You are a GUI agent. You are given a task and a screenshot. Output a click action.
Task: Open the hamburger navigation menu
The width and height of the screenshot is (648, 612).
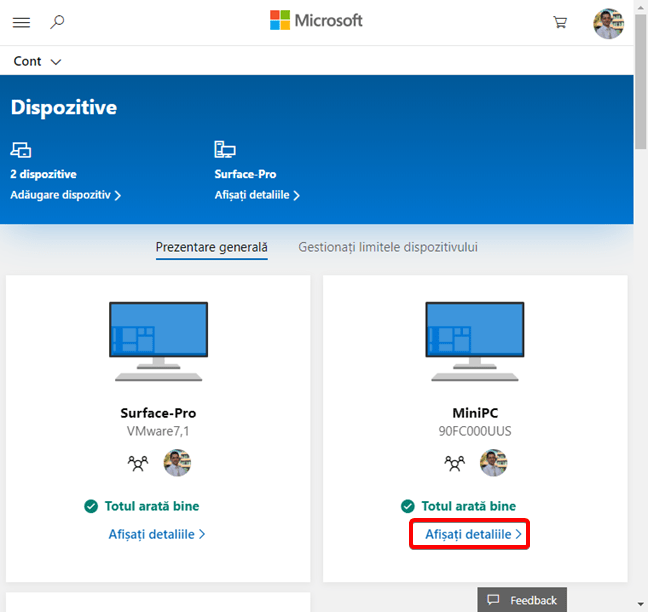pos(21,22)
